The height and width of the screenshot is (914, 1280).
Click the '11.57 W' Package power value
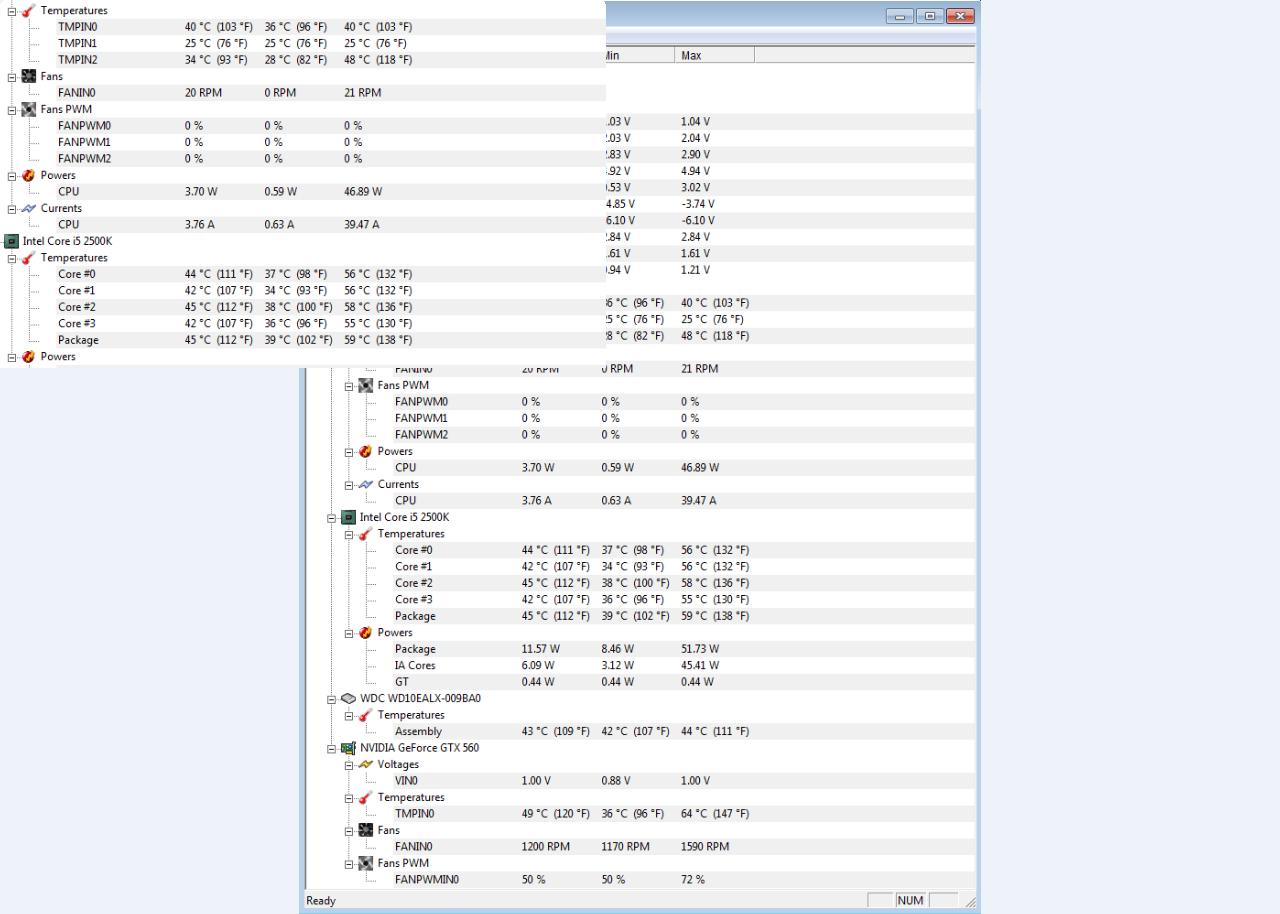coord(541,649)
